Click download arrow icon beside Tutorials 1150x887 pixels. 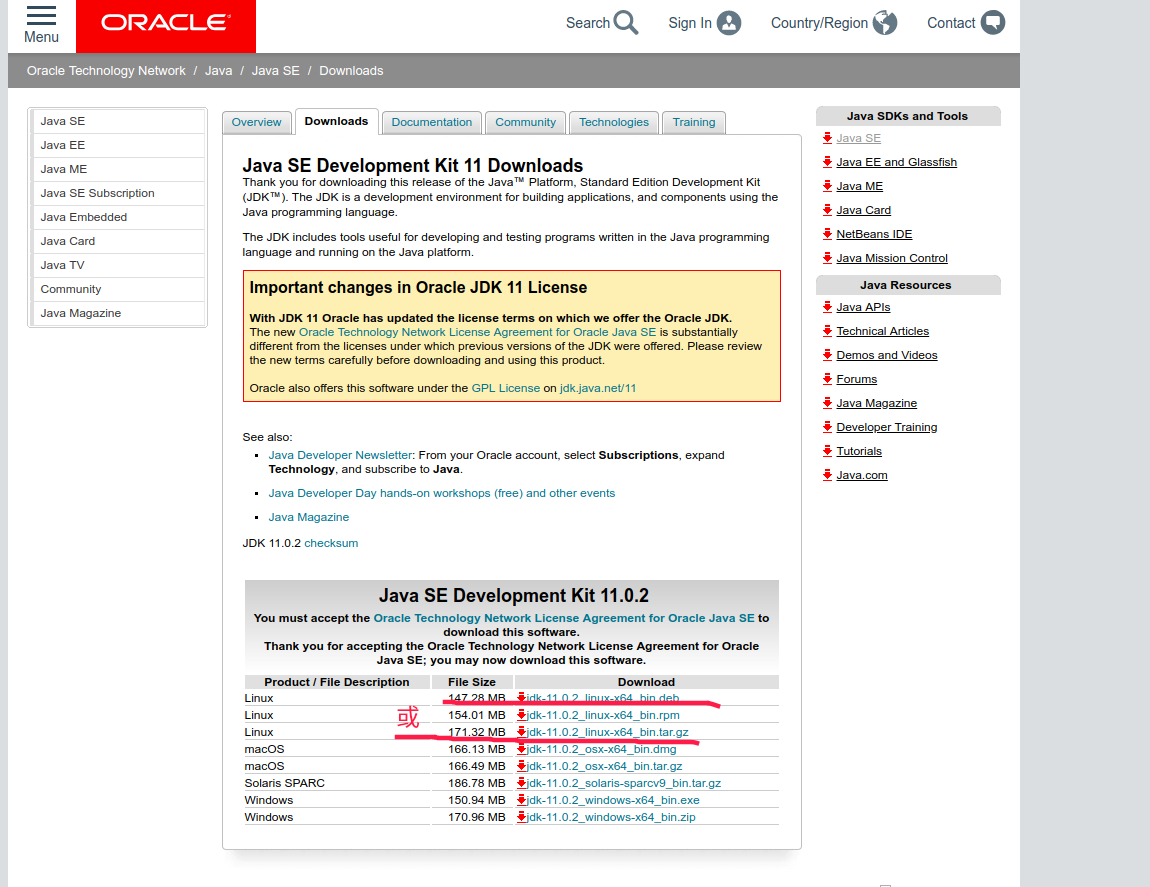[827, 451]
